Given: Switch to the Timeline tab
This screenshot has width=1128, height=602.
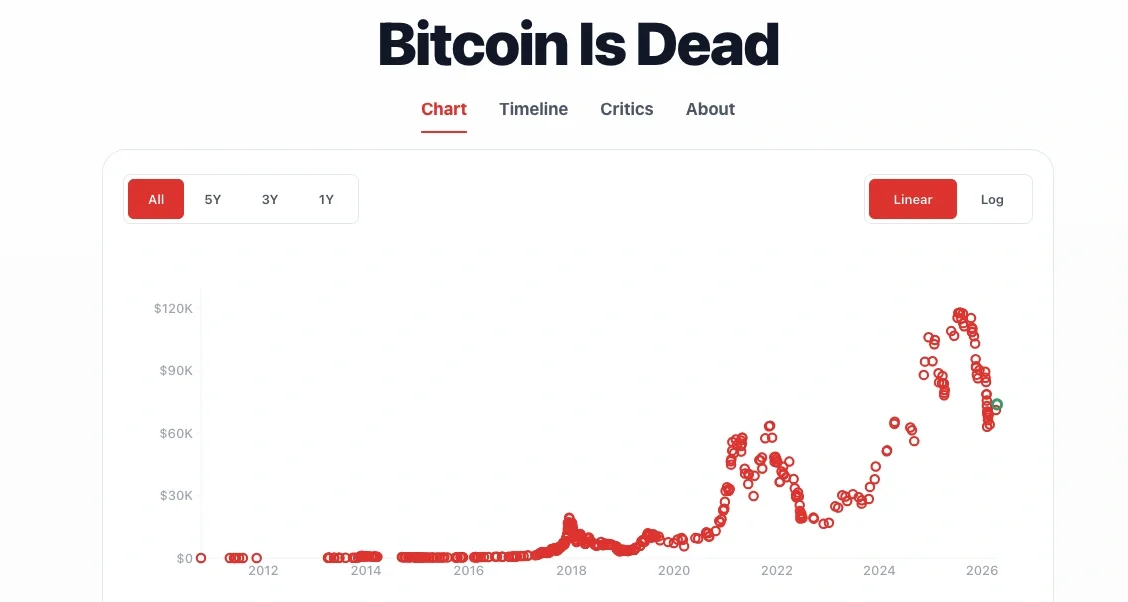Looking at the screenshot, I should click(533, 109).
